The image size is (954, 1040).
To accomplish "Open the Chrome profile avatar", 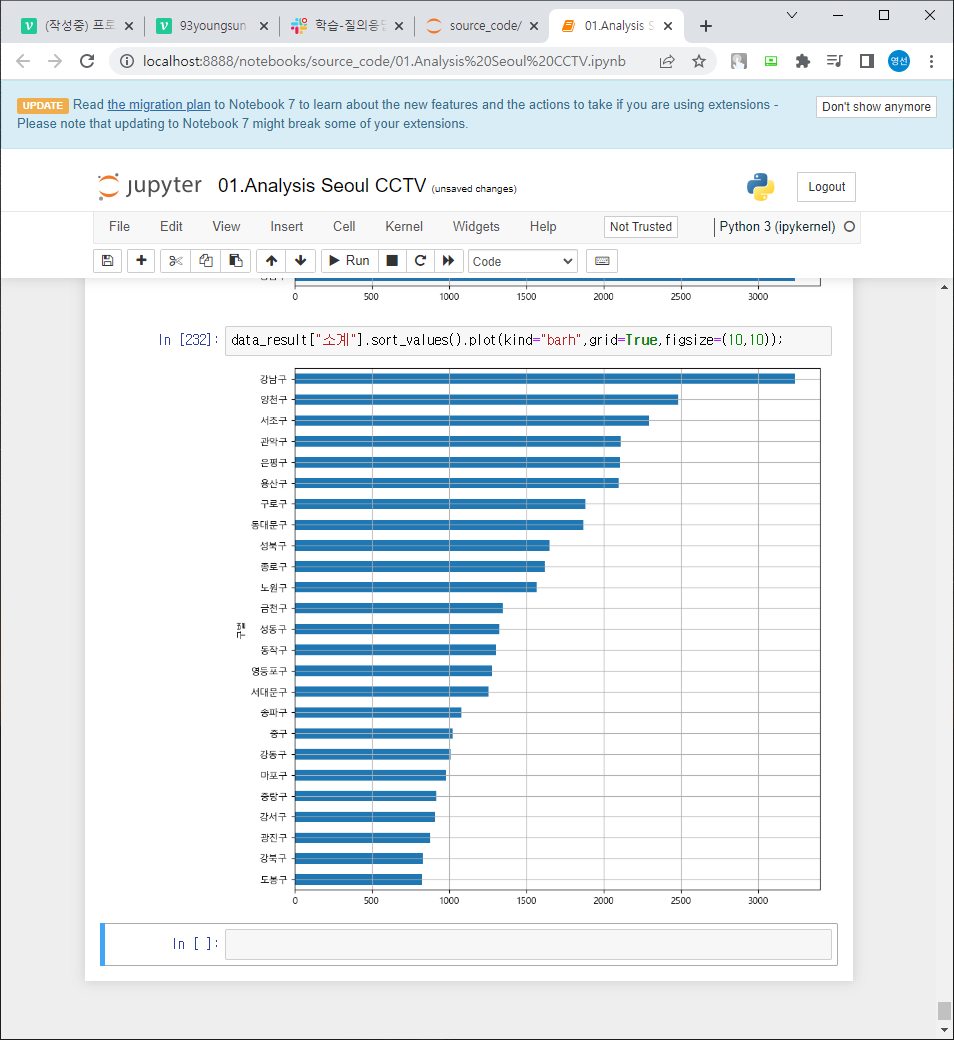I will coord(899,62).
